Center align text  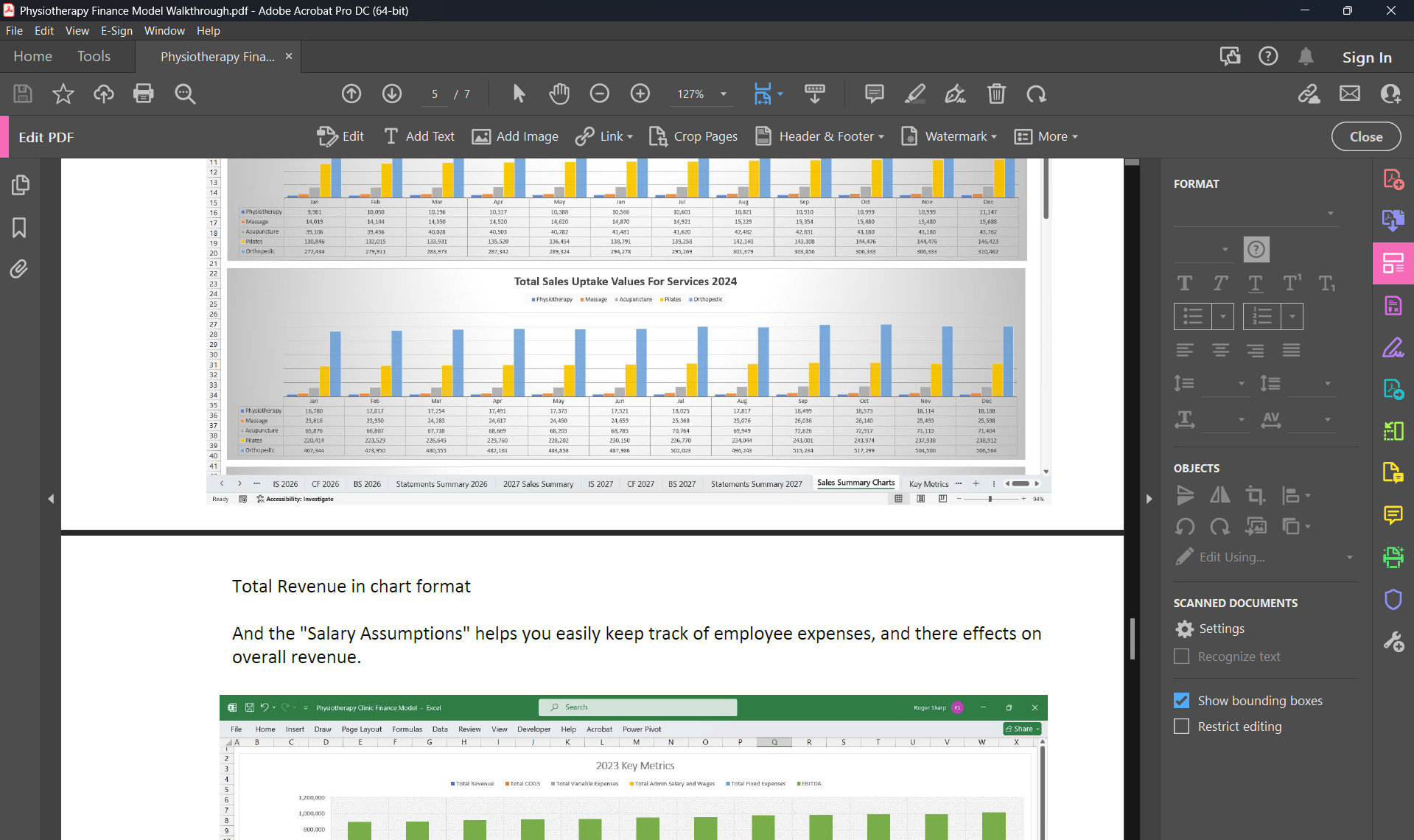[1220, 351]
